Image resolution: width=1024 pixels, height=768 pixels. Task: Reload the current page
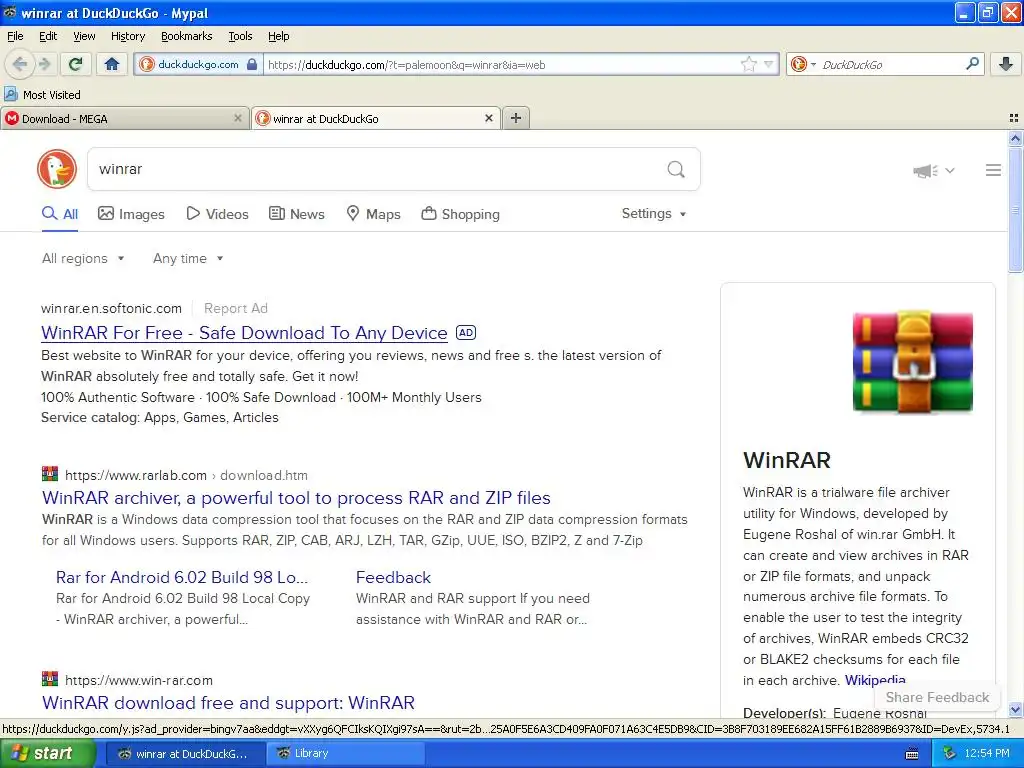click(x=76, y=64)
